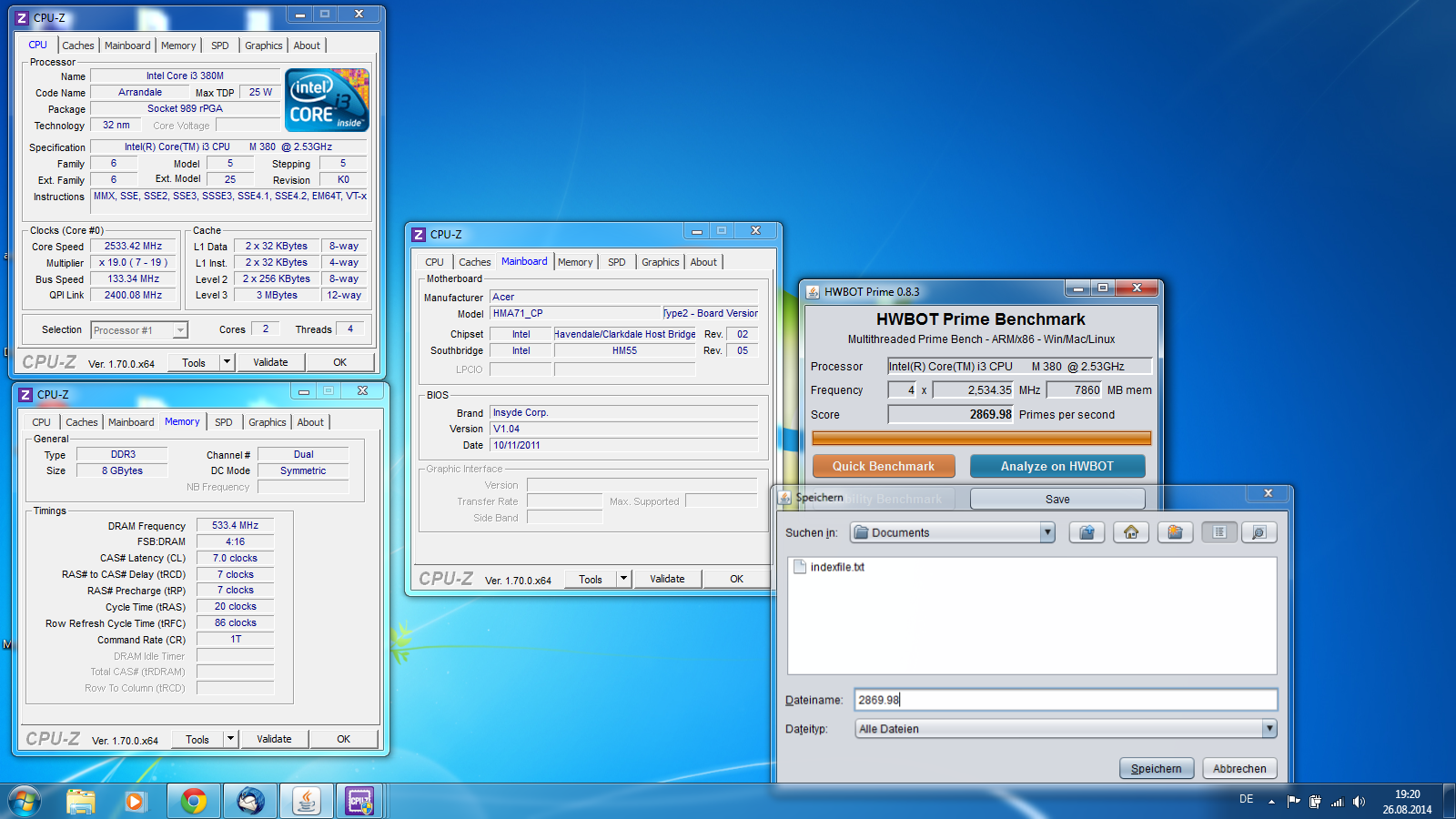
Task: Open Thunderbird from taskbar
Action: coord(250,802)
